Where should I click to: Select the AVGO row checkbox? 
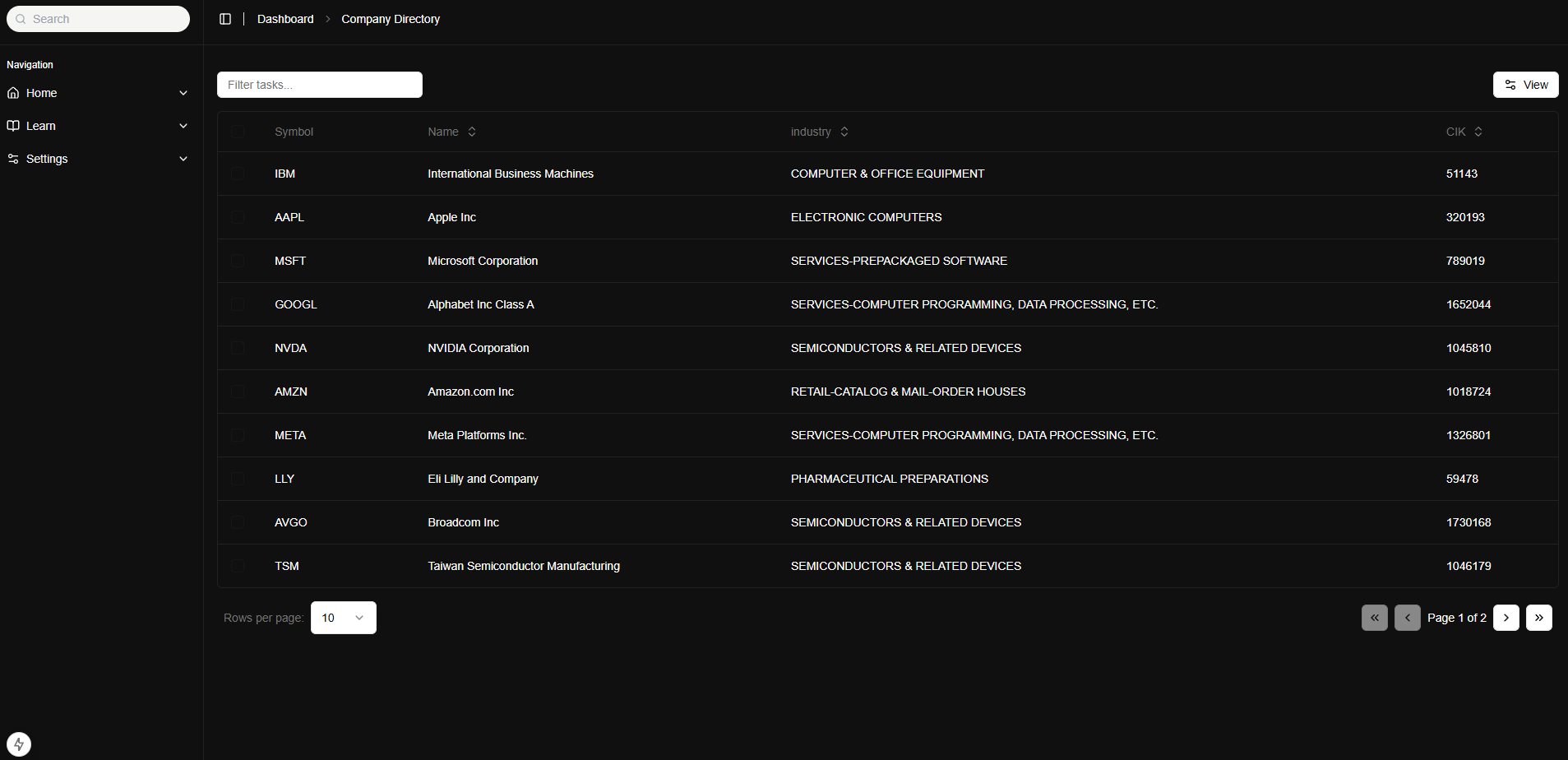(x=238, y=522)
